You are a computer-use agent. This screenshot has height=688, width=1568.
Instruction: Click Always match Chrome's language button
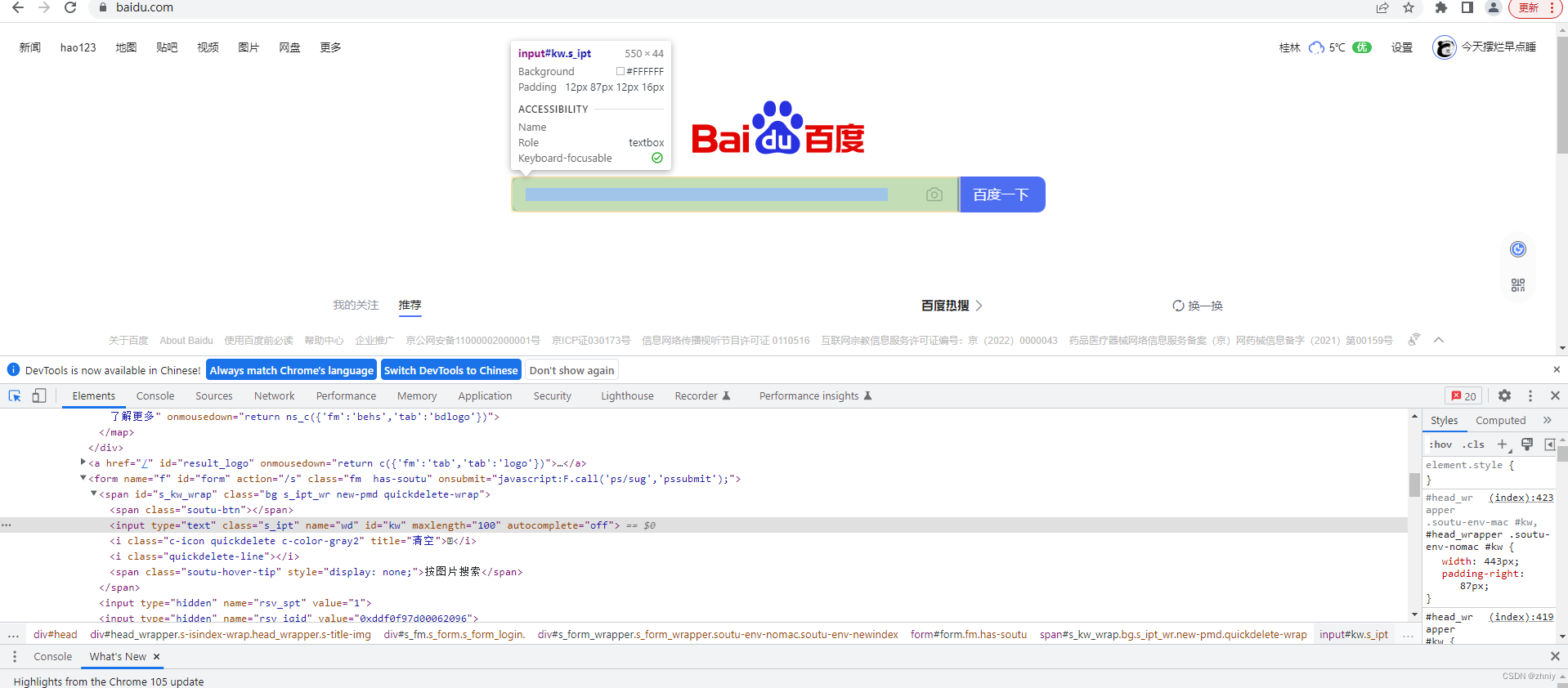point(292,370)
